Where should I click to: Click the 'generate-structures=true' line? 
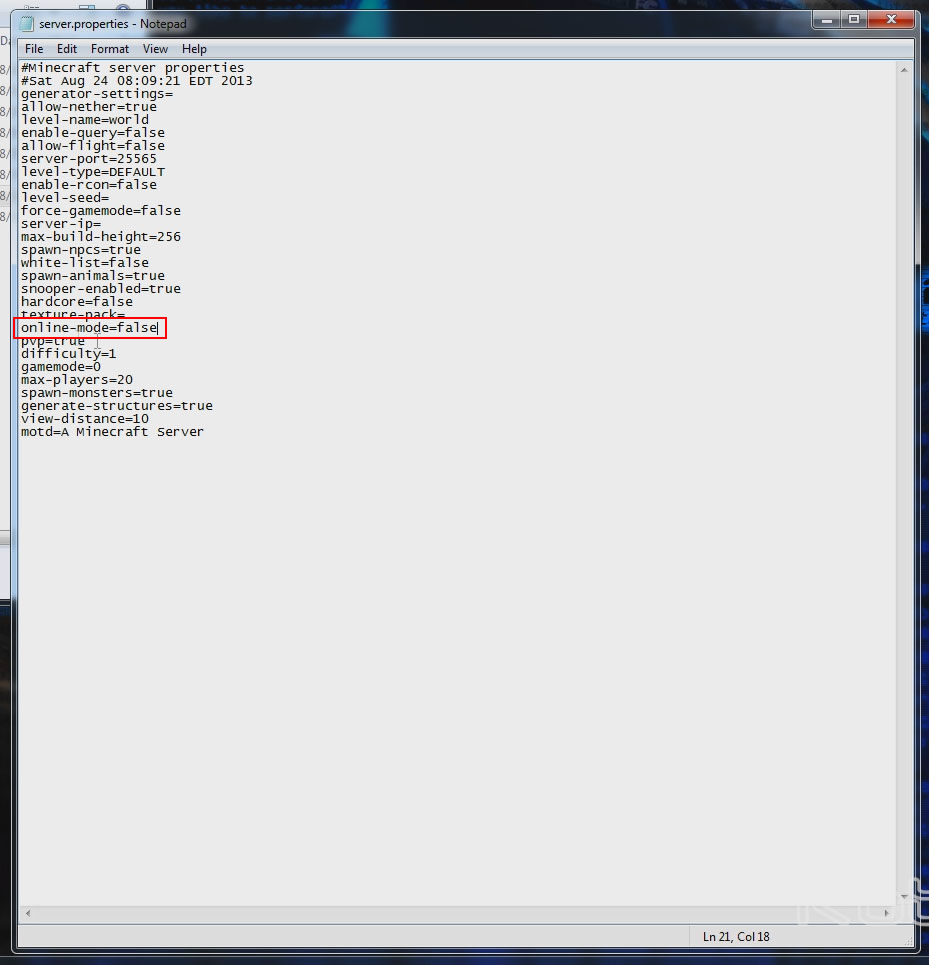[117, 406]
